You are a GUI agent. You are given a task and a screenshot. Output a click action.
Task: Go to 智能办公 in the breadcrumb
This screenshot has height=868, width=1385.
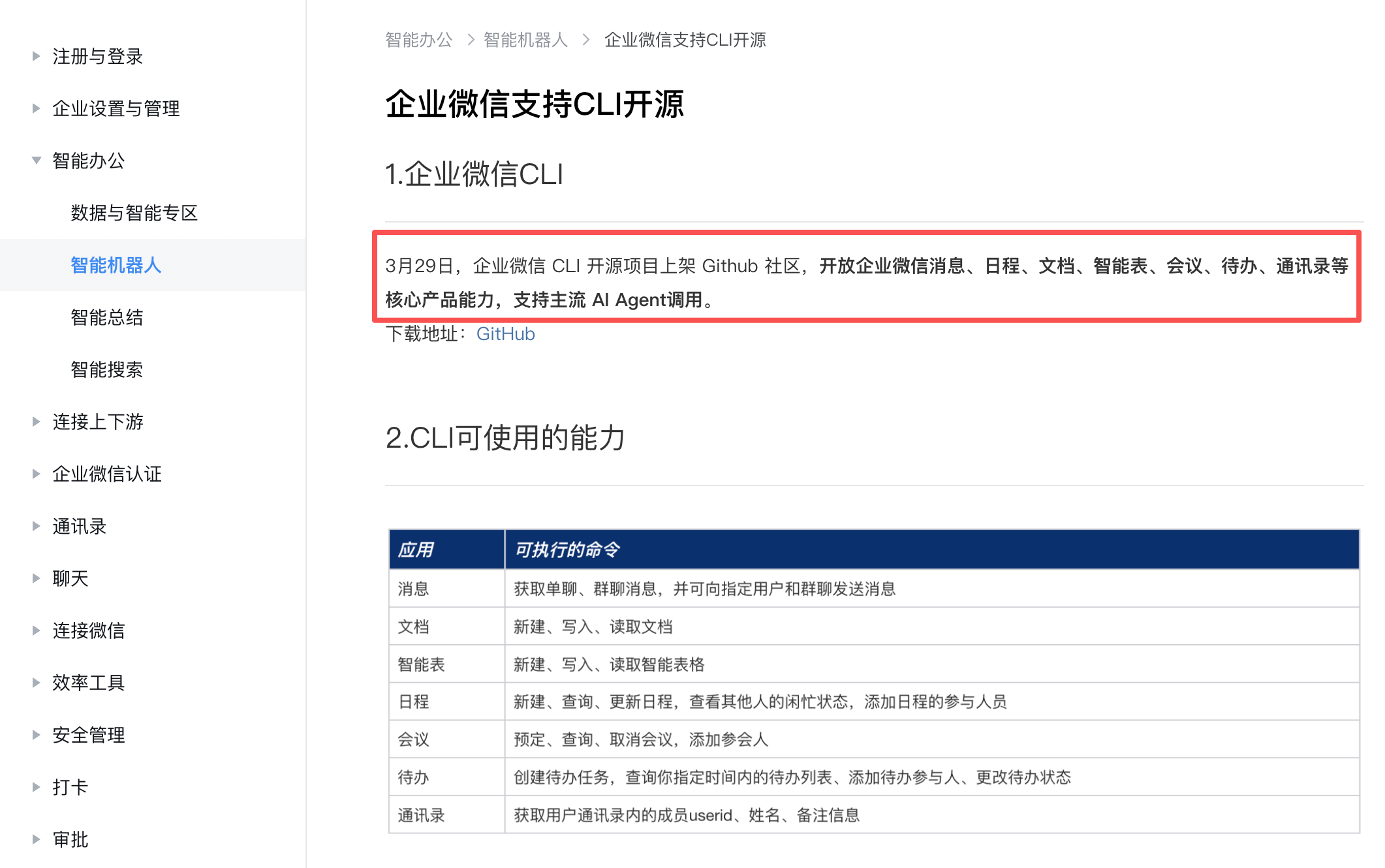[418, 40]
